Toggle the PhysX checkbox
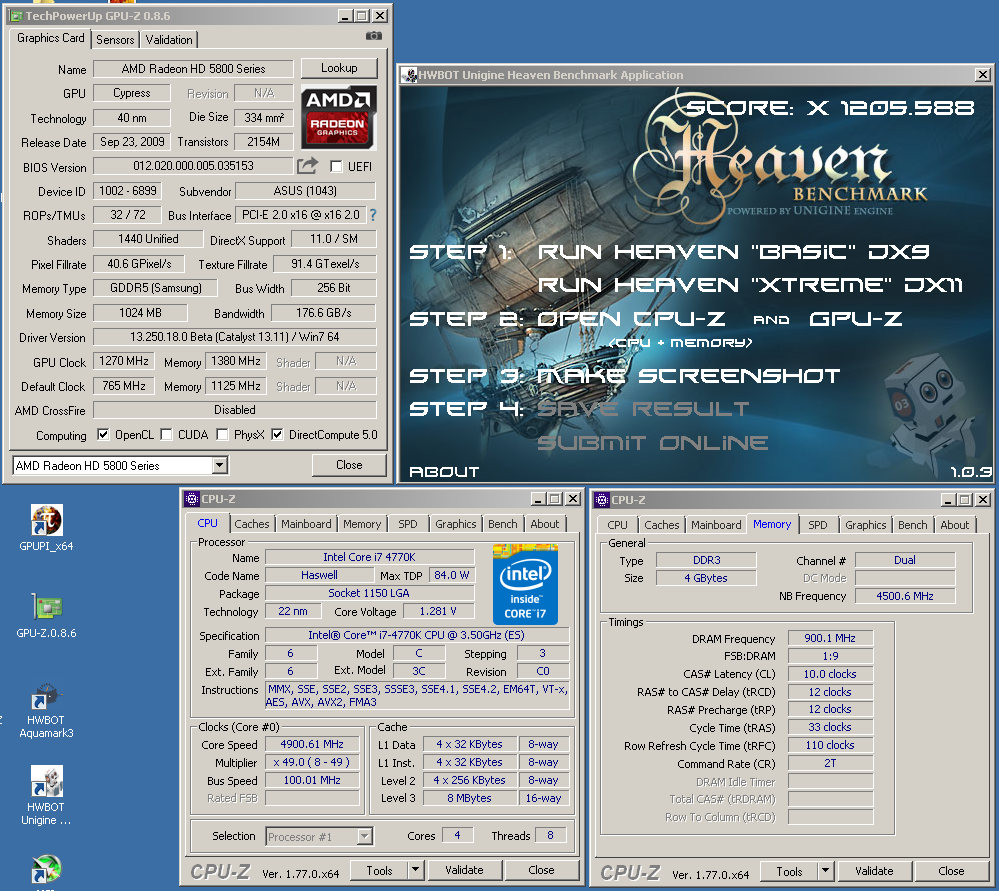 click(222, 435)
